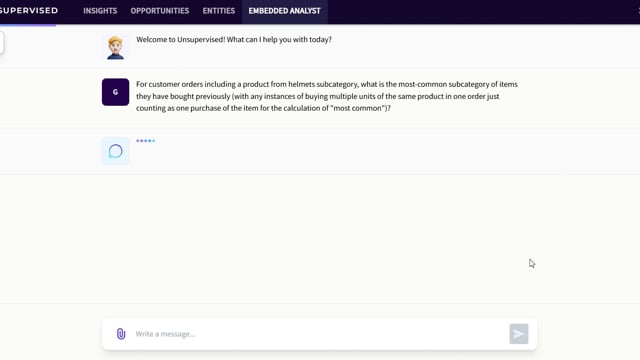Click the empty chat area below messages
Viewport: 640px width, 360px height.
320,239
